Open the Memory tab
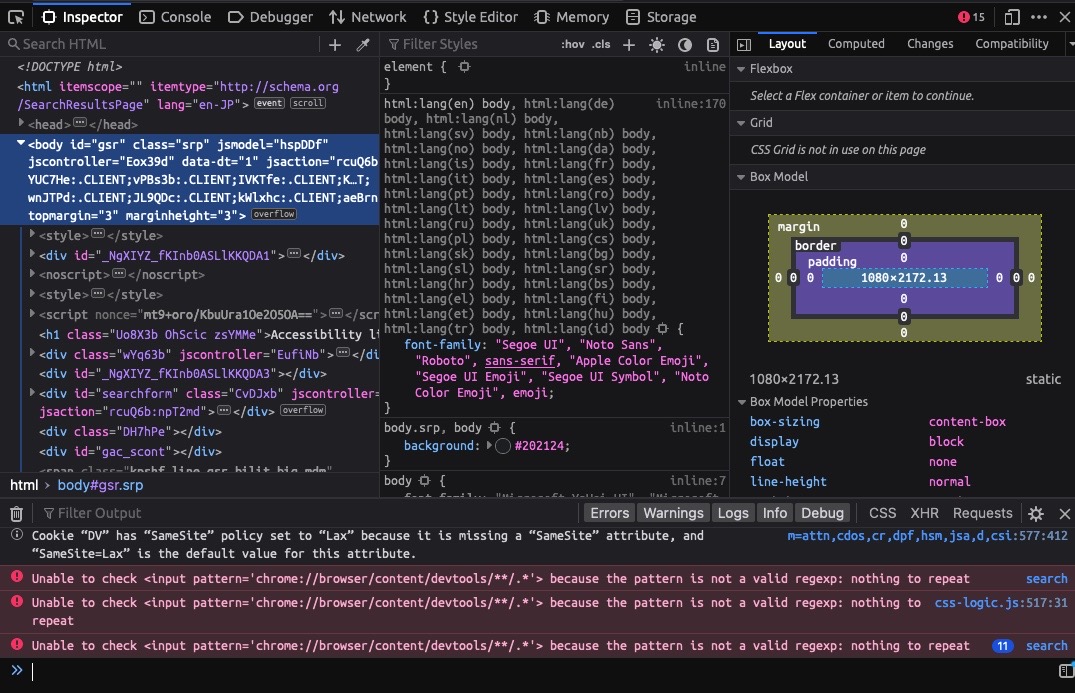 click(572, 17)
